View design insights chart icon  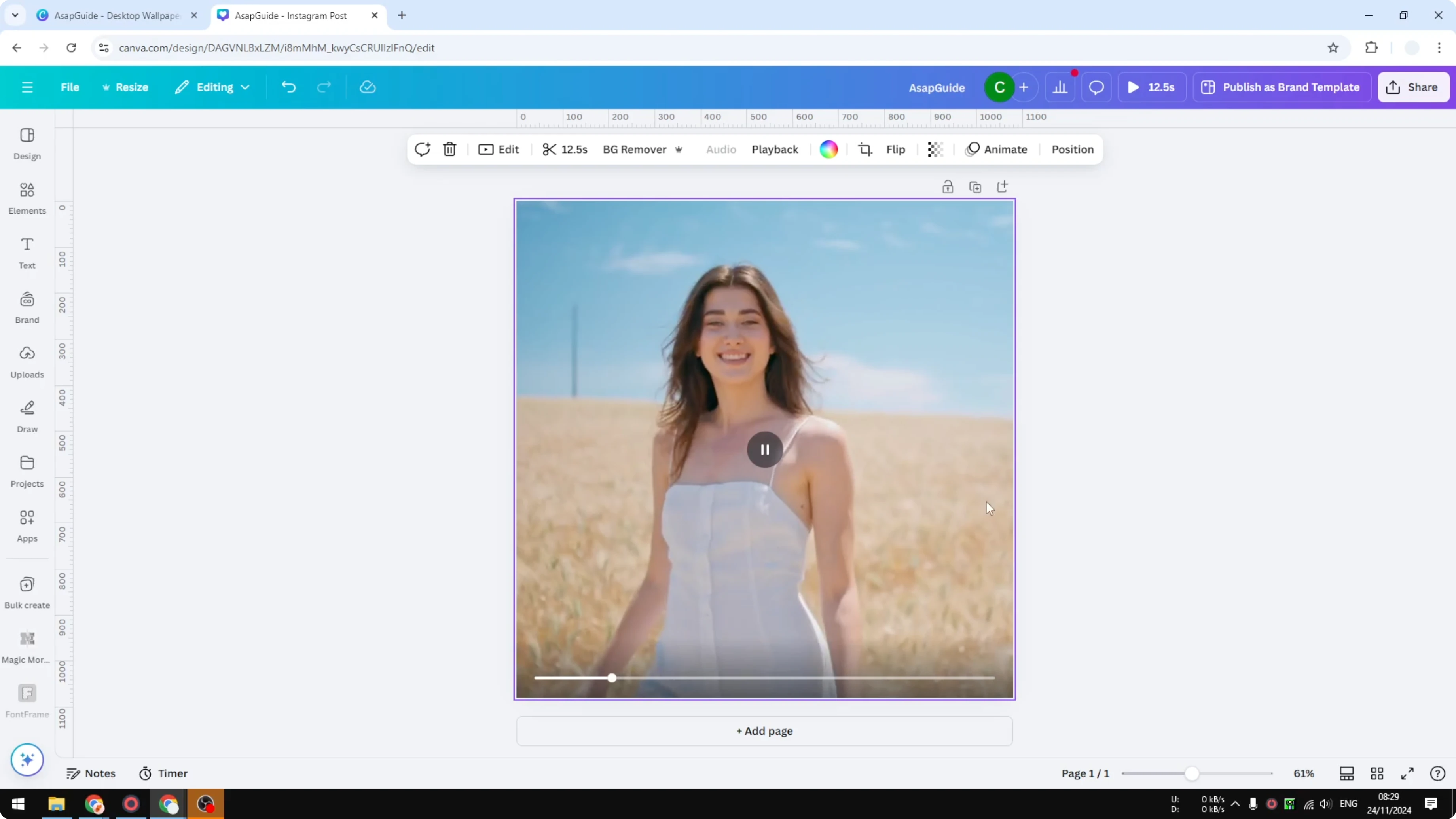[1060, 87]
